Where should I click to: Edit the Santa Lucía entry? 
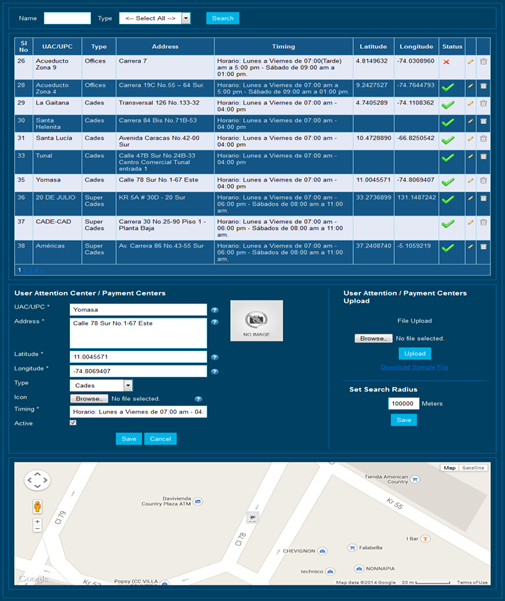click(x=470, y=139)
